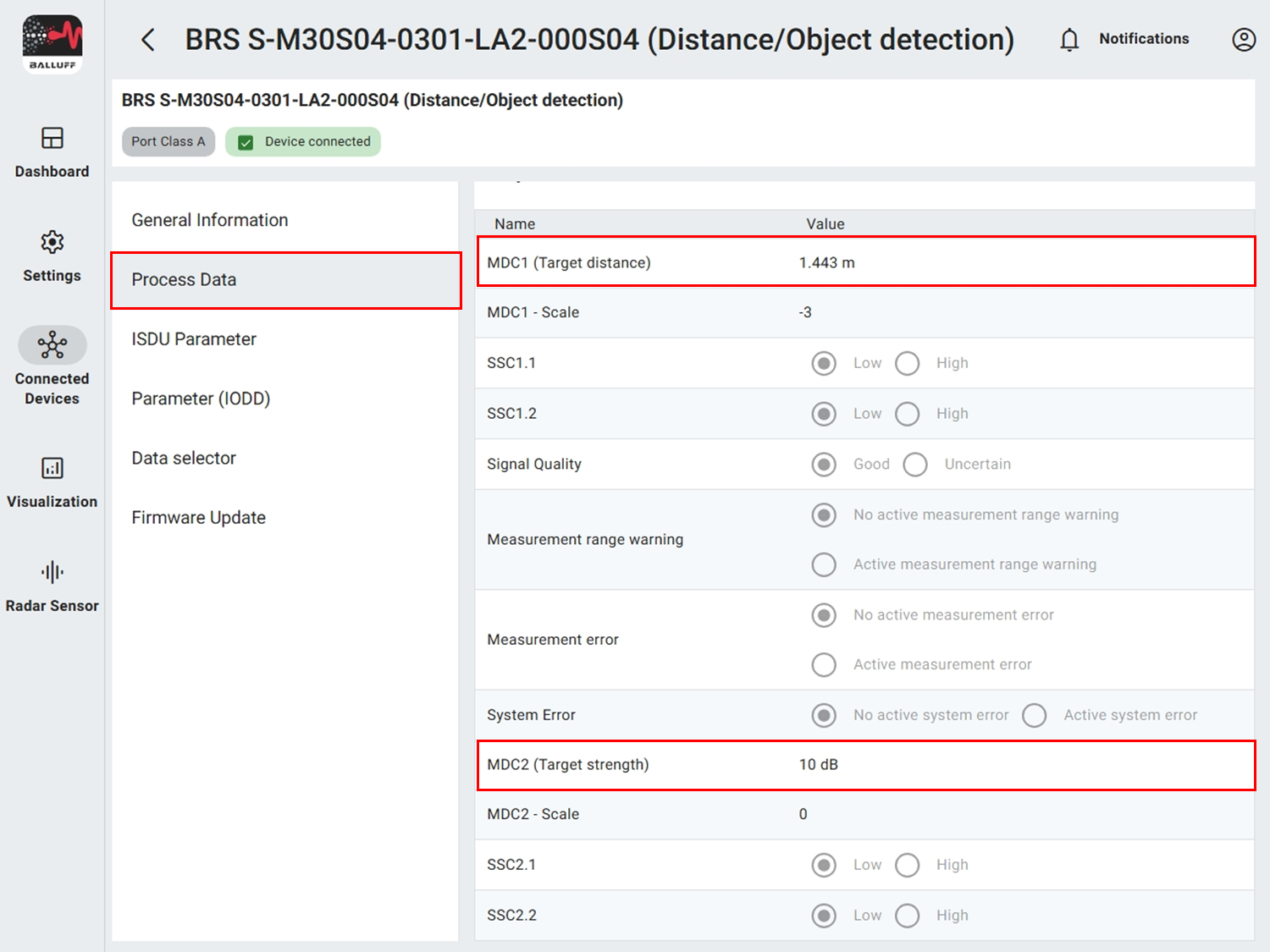Image resolution: width=1270 pixels, height=952 pixels.
Task: Choose Active measurement range warning radio
Action: point(824,564)
